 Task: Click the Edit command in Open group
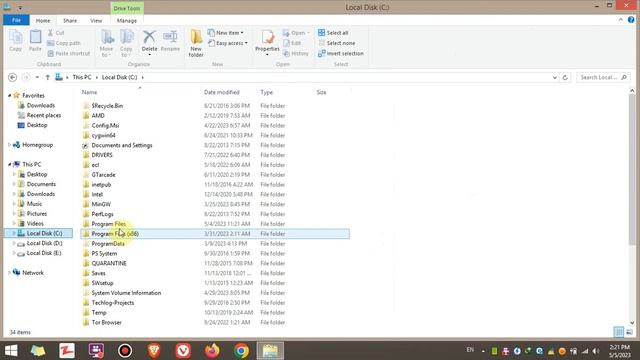point(292,43)
